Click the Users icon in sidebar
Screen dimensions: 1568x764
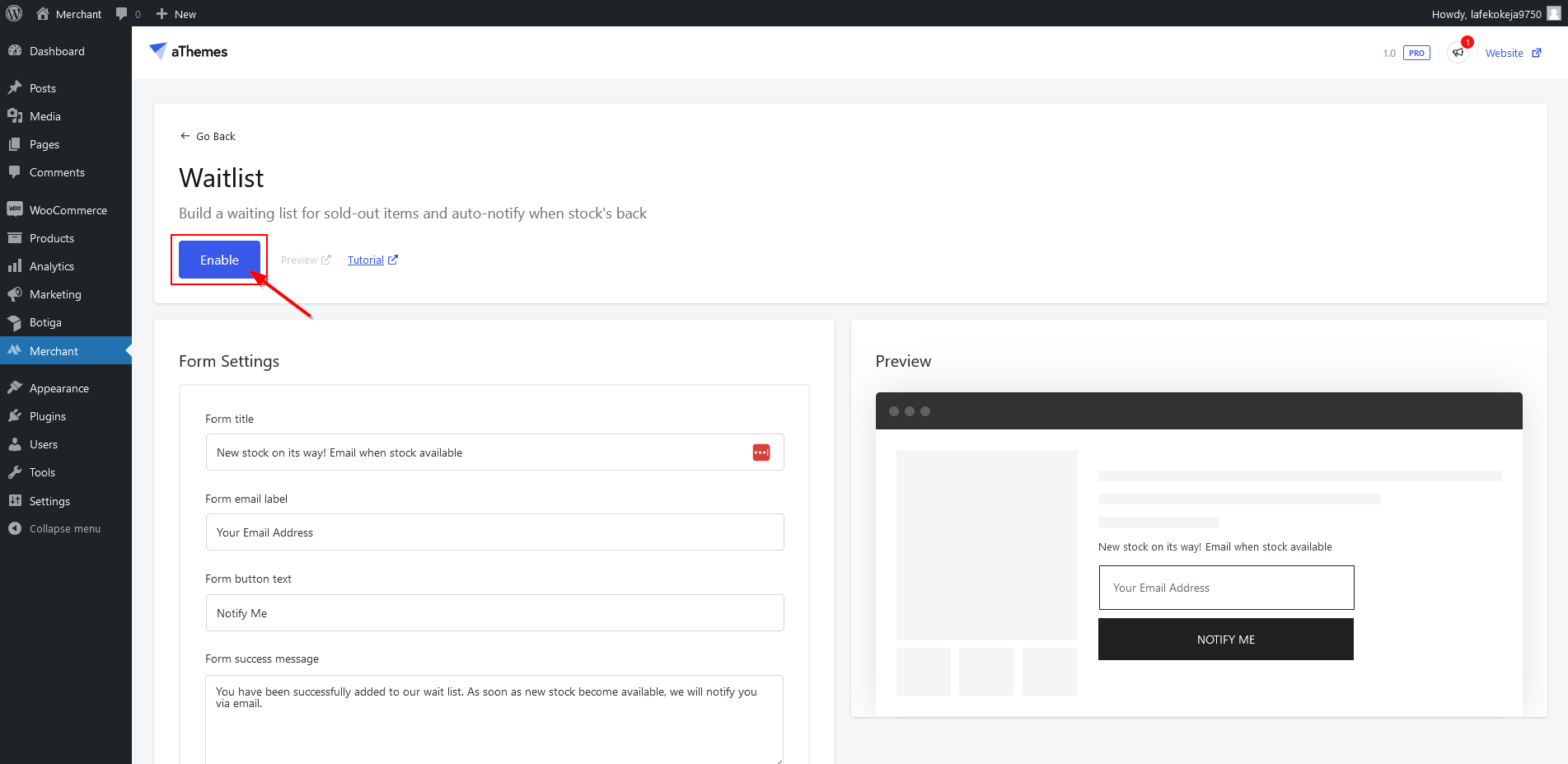point(15,444)
